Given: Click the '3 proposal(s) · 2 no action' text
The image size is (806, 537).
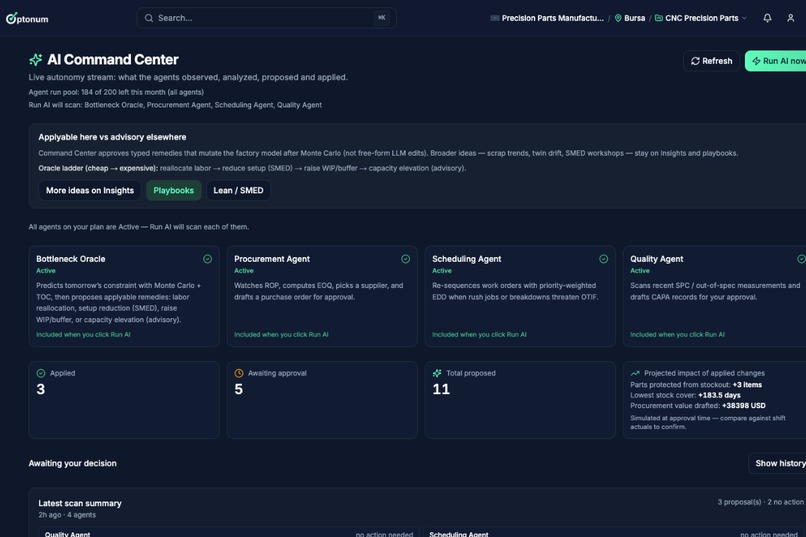Looking at the screenshot, I should 761,502.
